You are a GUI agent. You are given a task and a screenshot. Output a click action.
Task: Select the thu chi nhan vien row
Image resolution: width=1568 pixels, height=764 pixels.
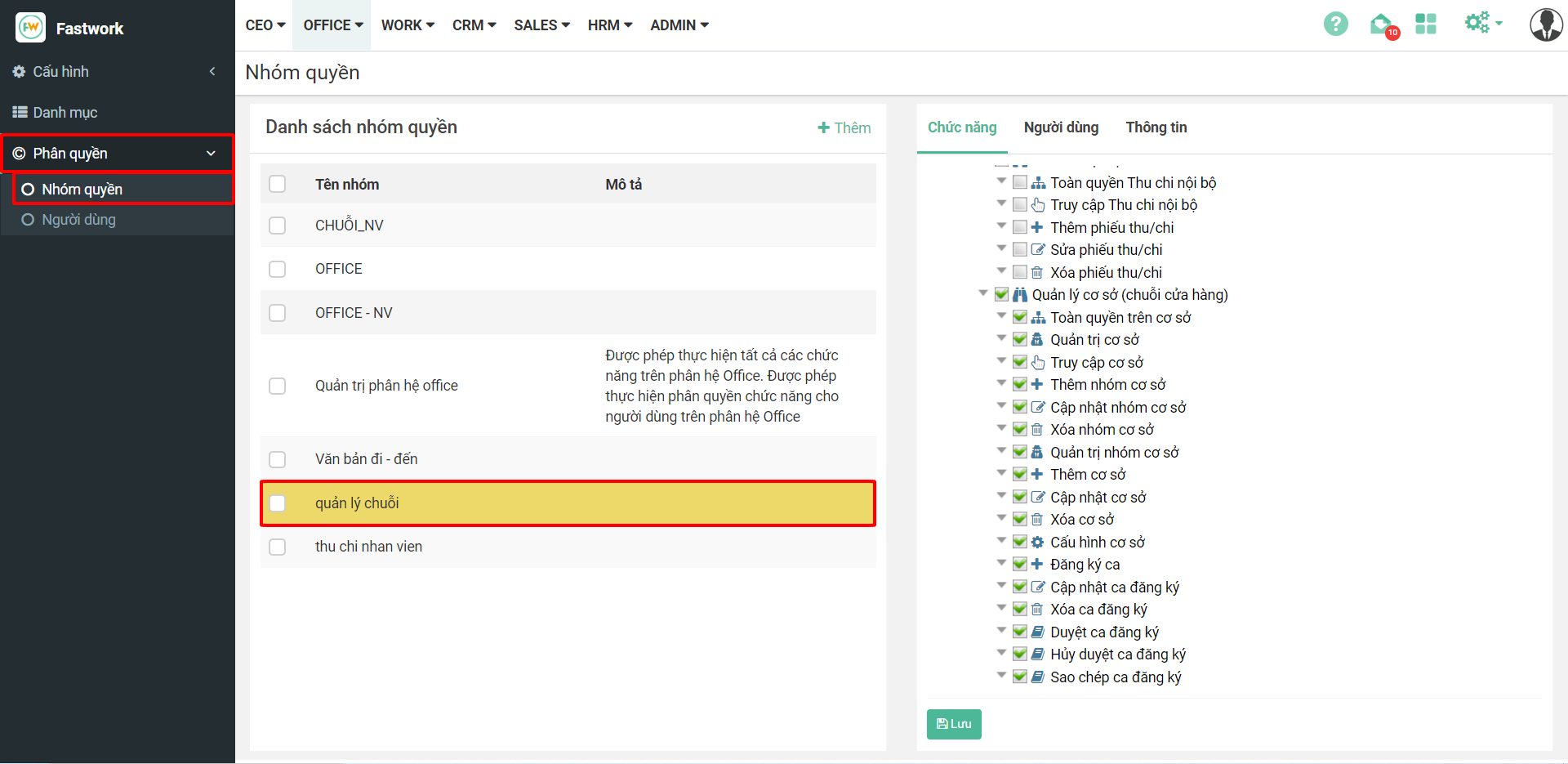(x=368, y=547)
